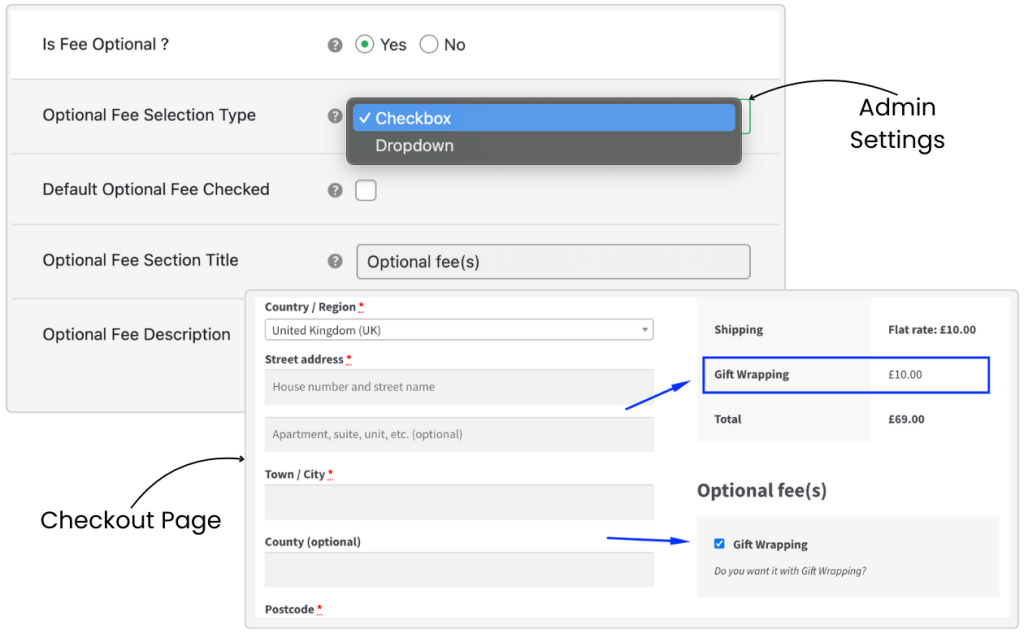Focus the Town / City input field

coord(459,501)
